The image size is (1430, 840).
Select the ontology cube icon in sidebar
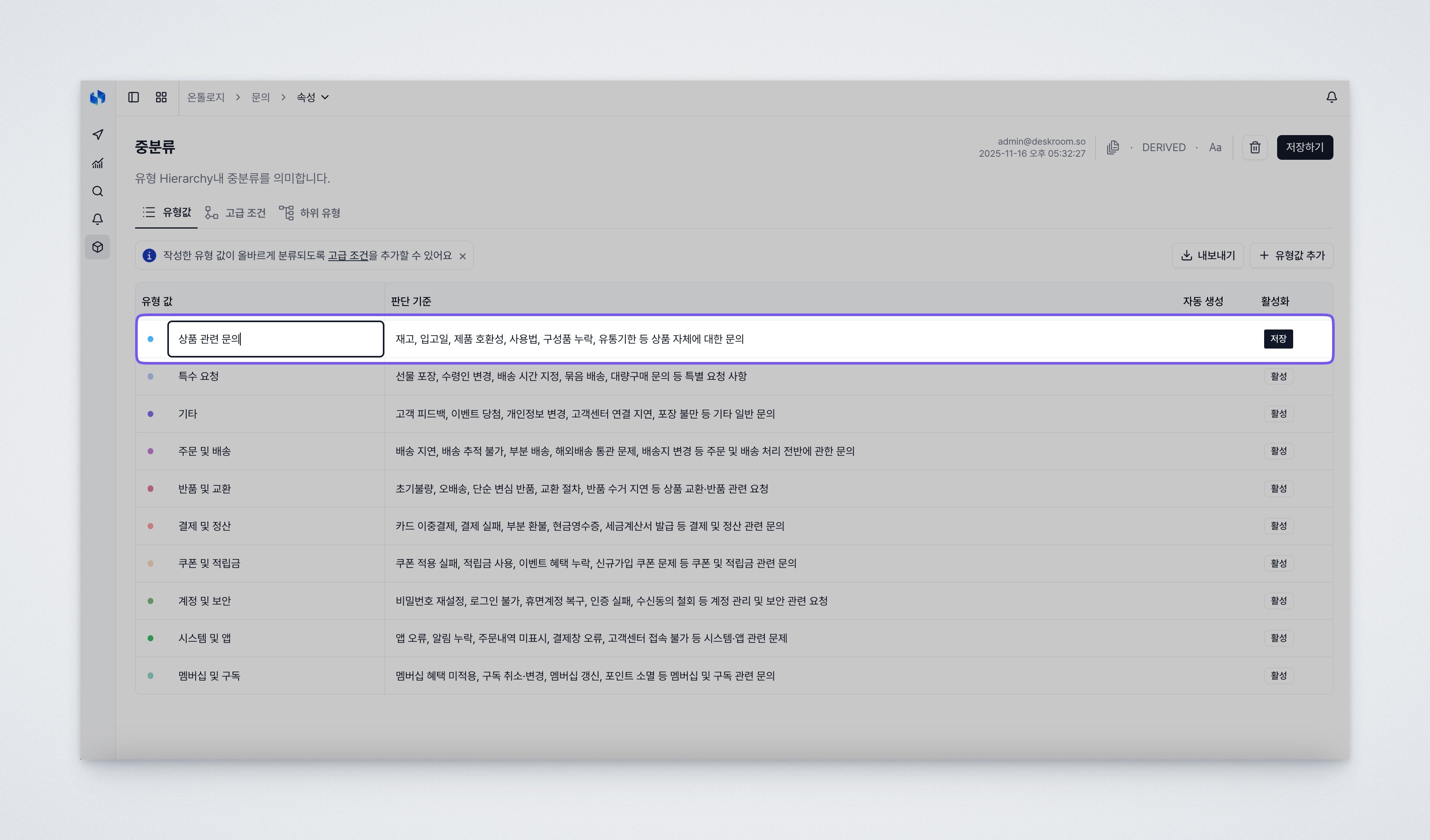click(x=97, y=247)
